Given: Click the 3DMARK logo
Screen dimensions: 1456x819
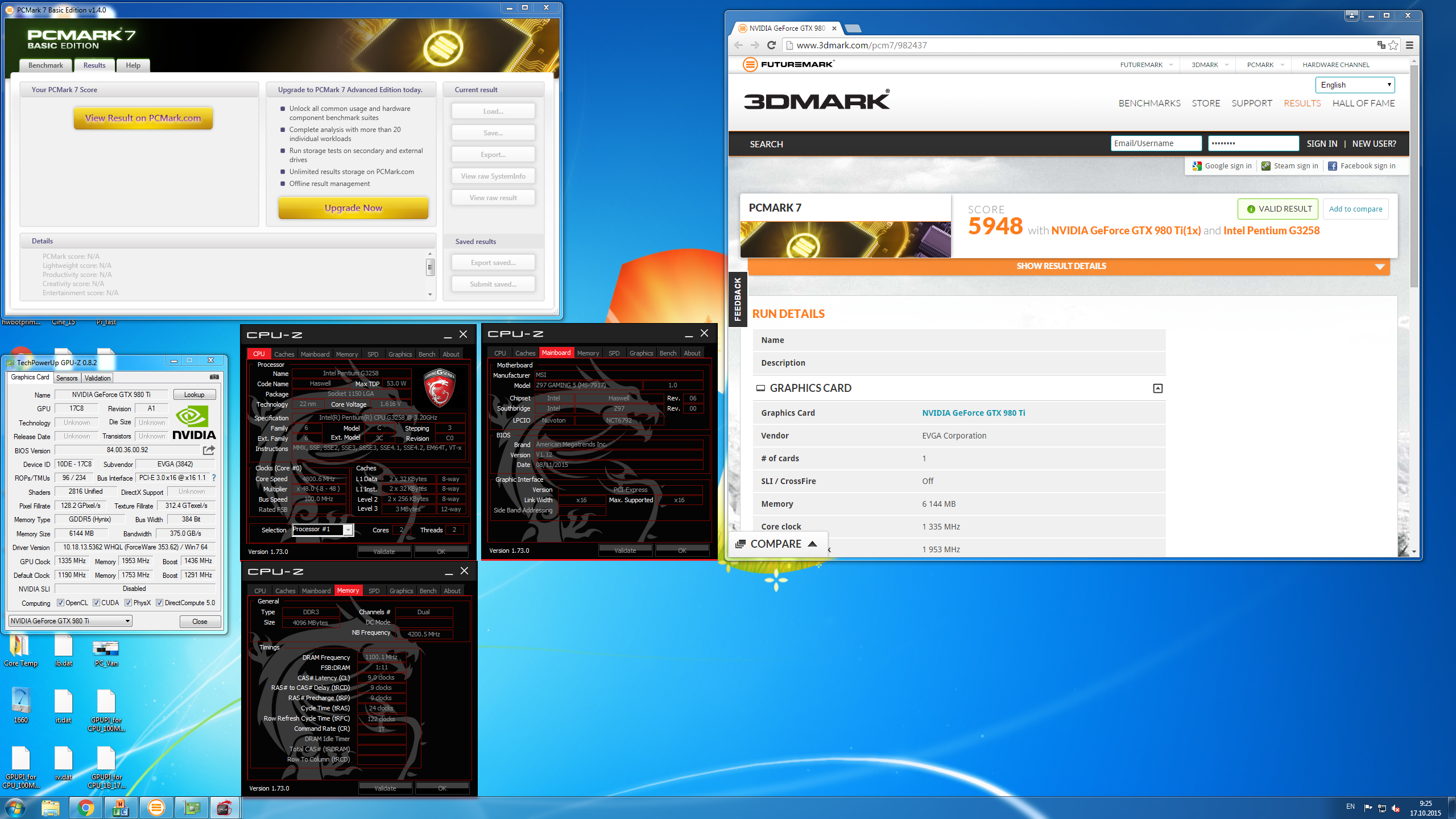Looking at the screenshot, I should (x=817, y=100).
